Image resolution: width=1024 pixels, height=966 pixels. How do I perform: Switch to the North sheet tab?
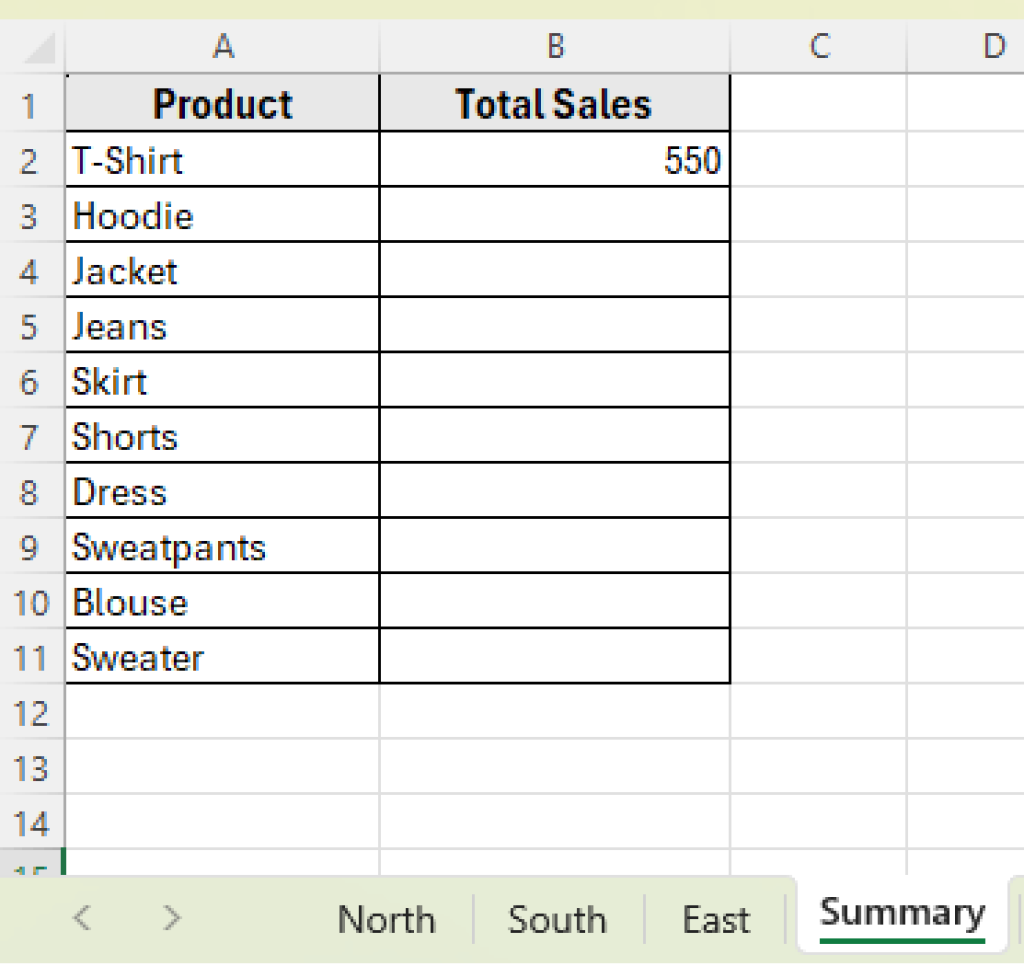click(386, 918)
